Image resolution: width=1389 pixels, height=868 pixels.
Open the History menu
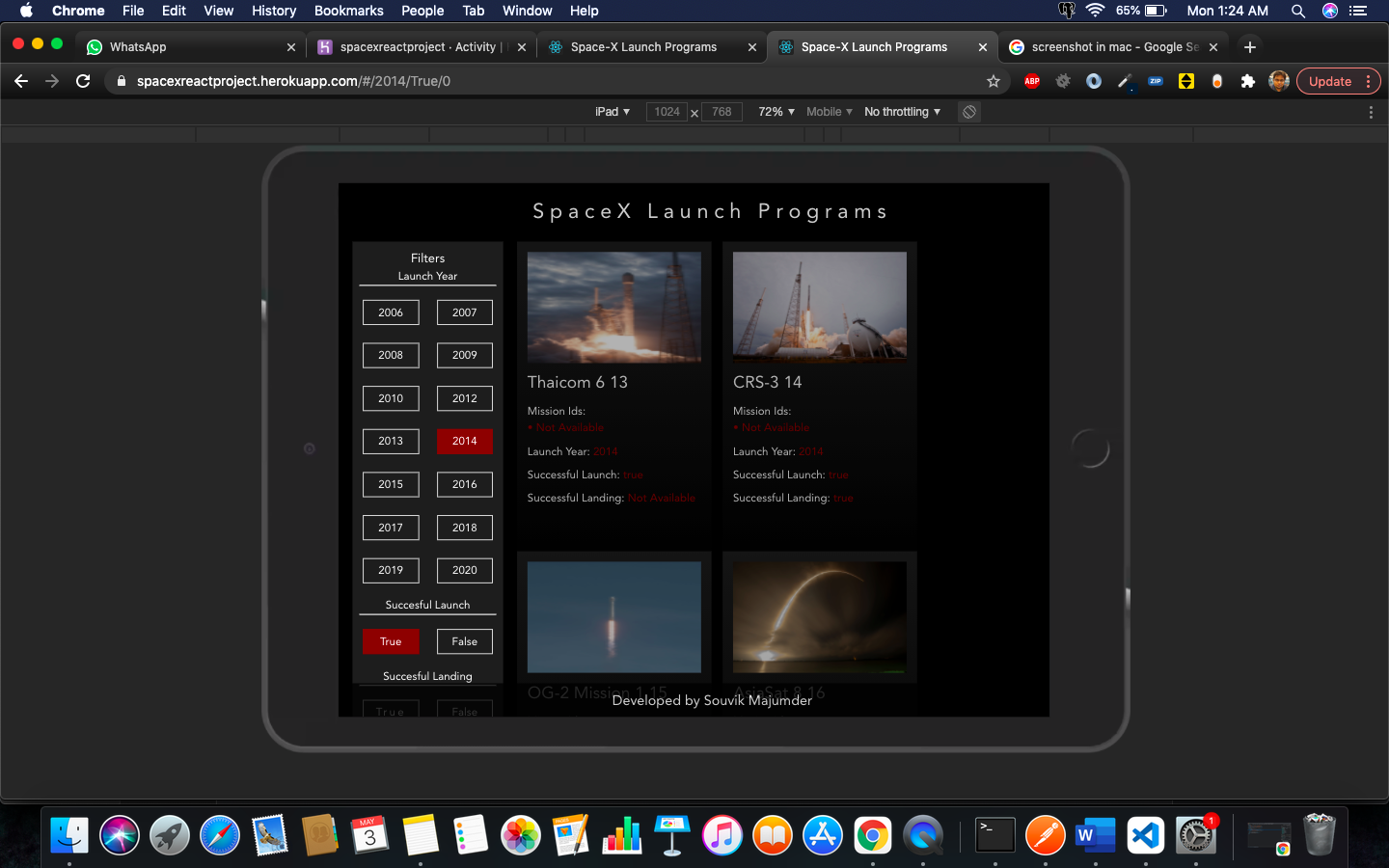tap(274, 11)
